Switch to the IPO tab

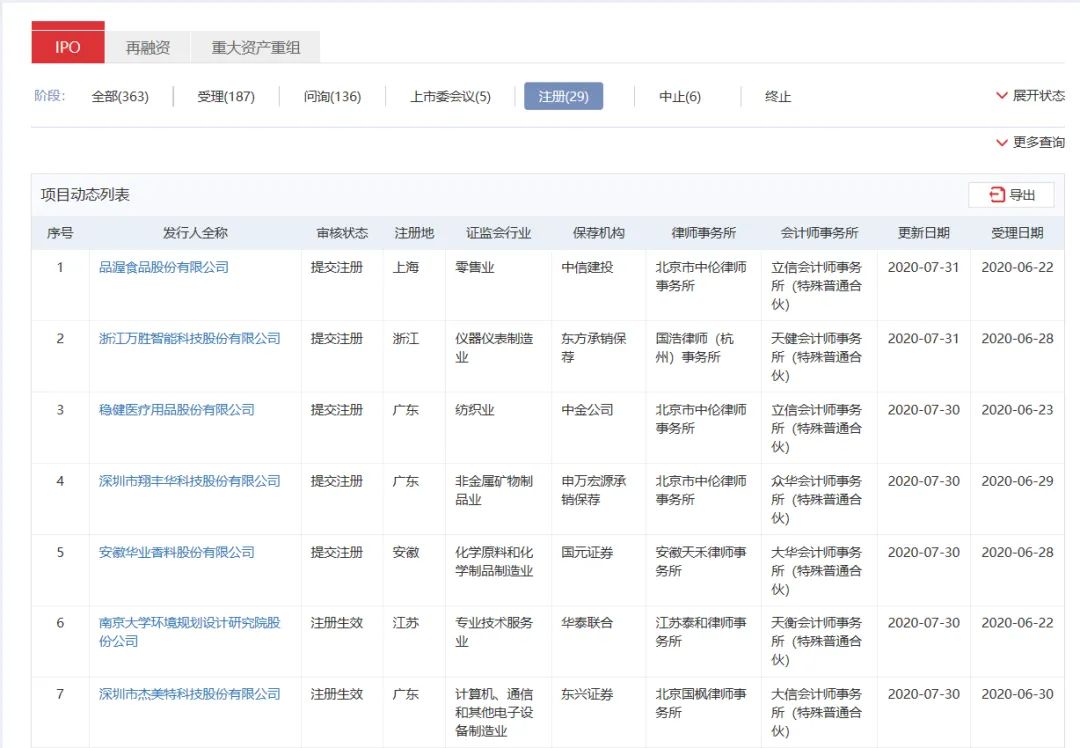pos(67,46)
